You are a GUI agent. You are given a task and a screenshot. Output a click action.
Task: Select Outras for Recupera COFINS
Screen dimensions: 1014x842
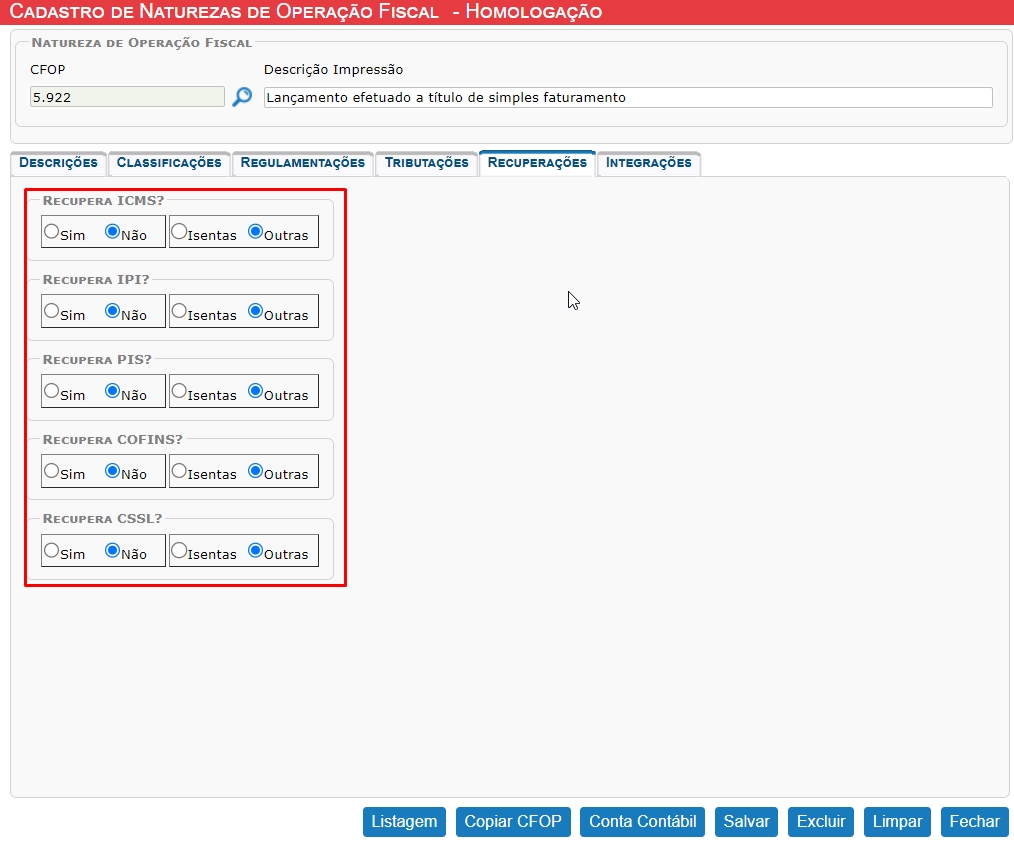click(255, 471)
